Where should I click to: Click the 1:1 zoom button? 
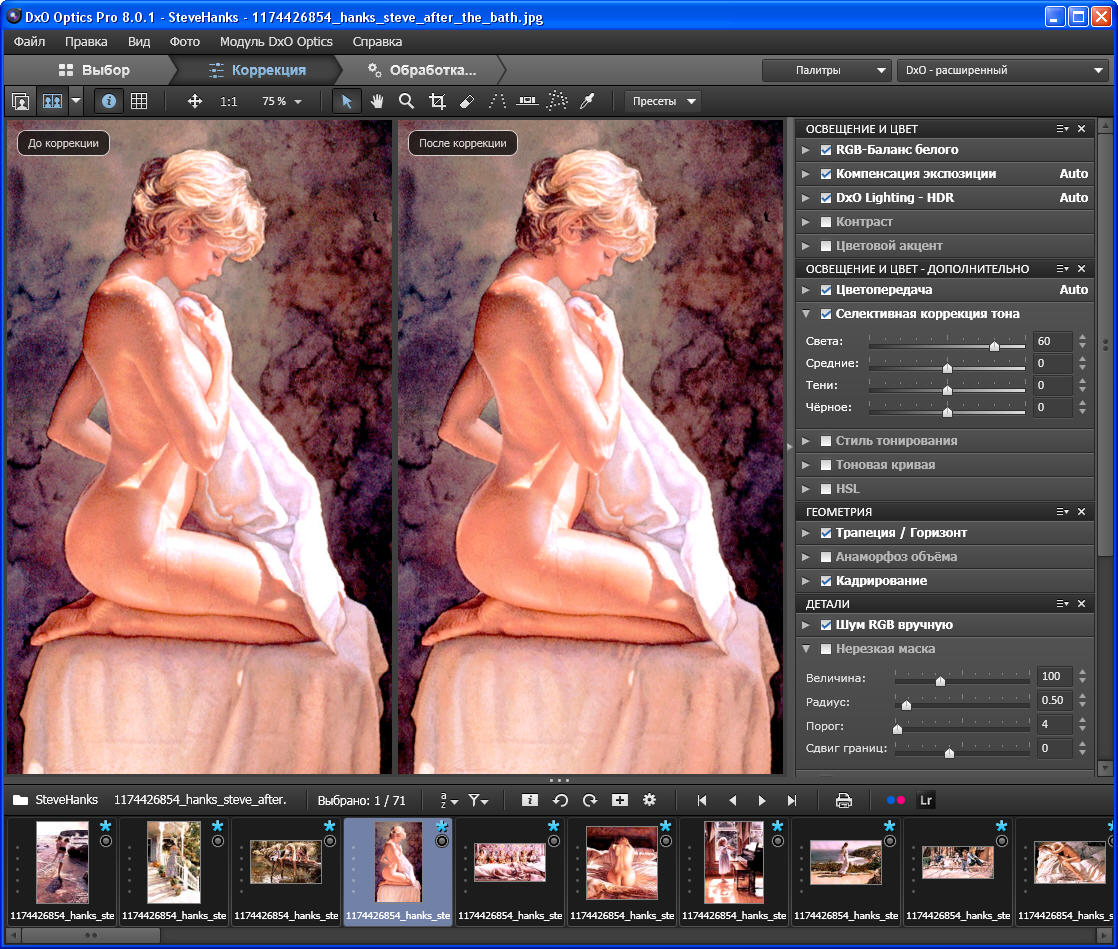[229, 101]
